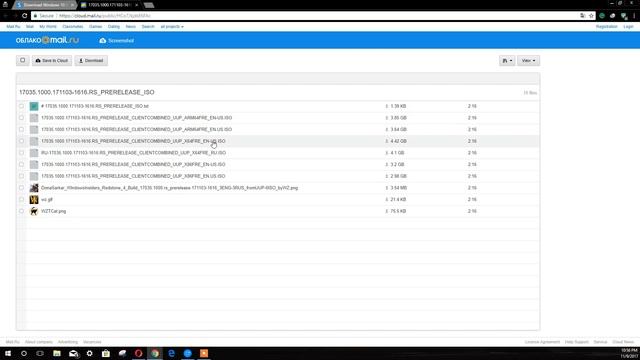The image size is (640, 360).
Task: Open the PRERELEASE_ISO.txt file name
Action: [x=95, y=106]
